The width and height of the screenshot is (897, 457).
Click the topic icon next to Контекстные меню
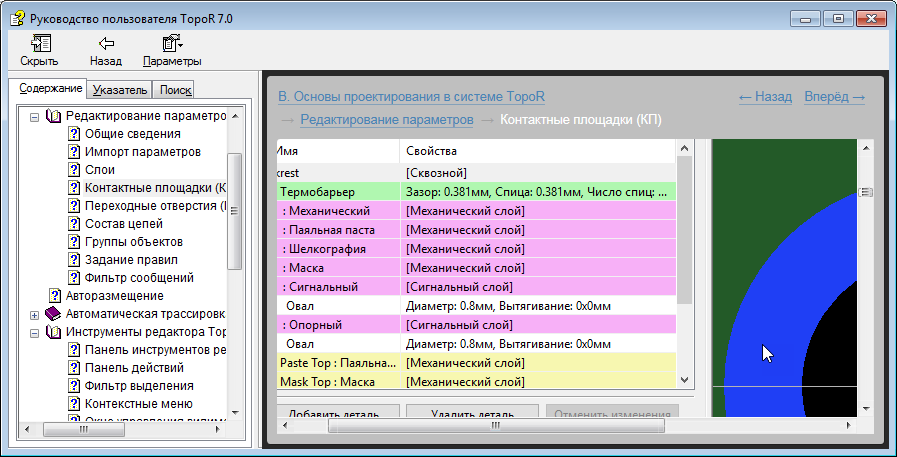[x=74, y=404]
